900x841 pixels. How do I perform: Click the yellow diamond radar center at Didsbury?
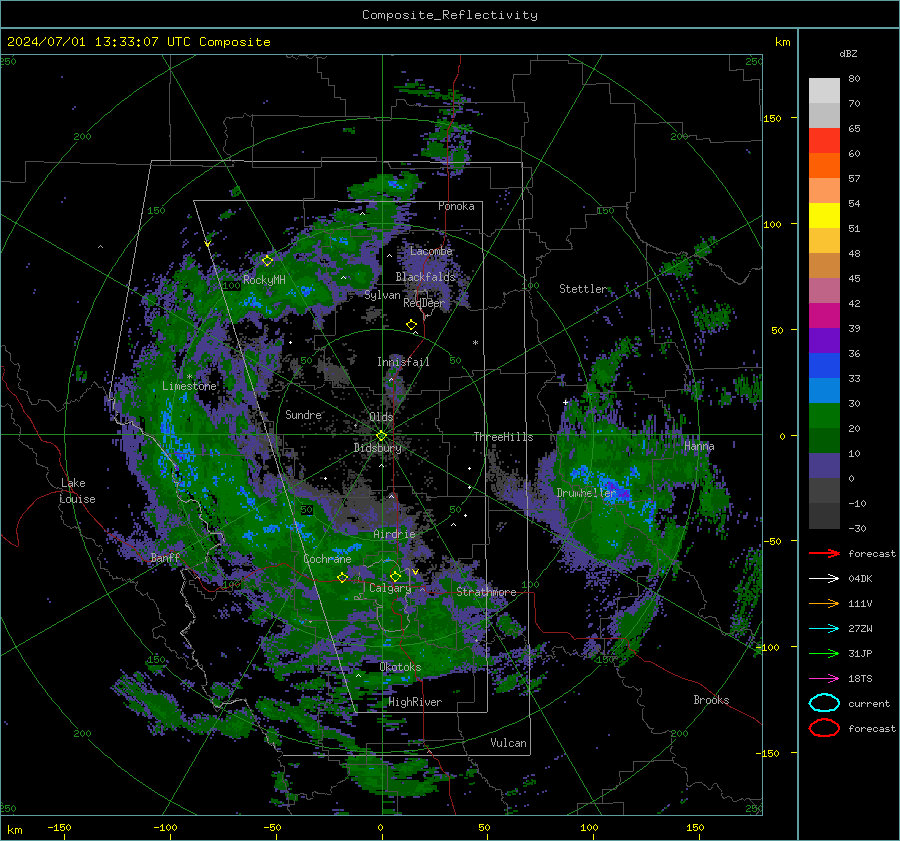point(381,436)
